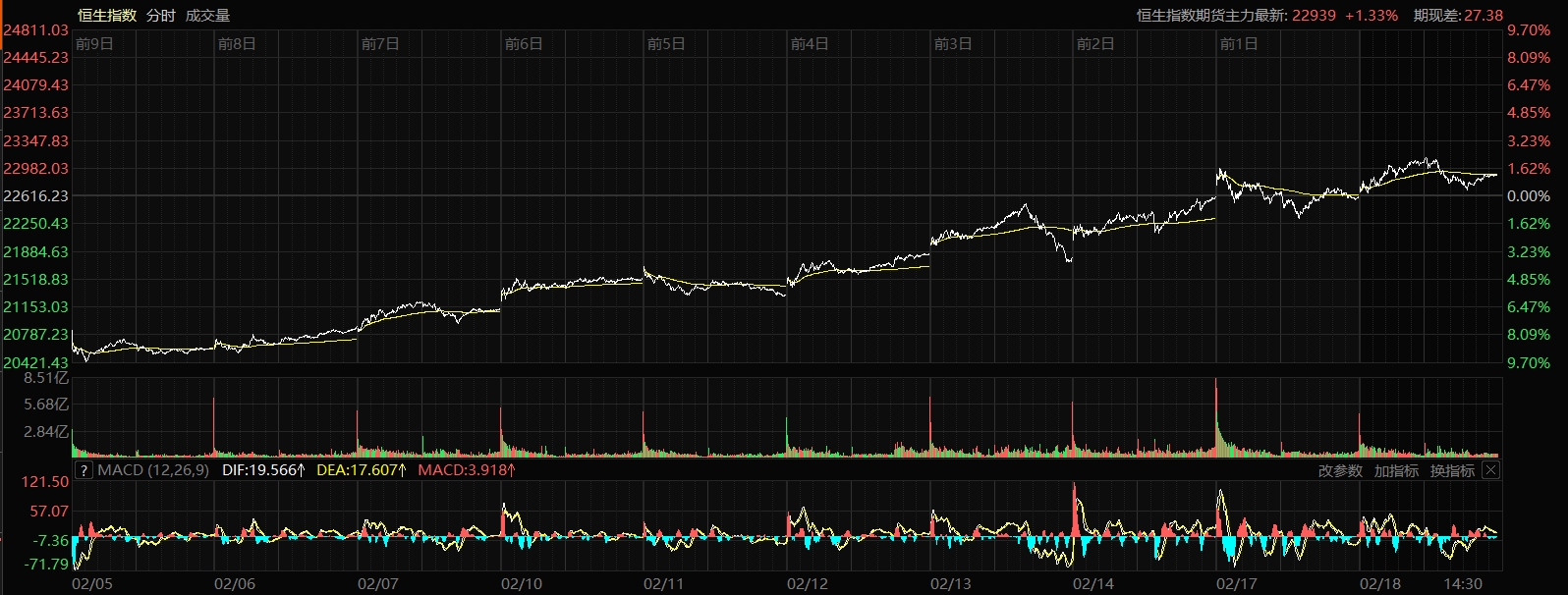Click 加指标 to add an indicator
The height and width of the screenshot is (595, 1568).
pos(1396,471)
